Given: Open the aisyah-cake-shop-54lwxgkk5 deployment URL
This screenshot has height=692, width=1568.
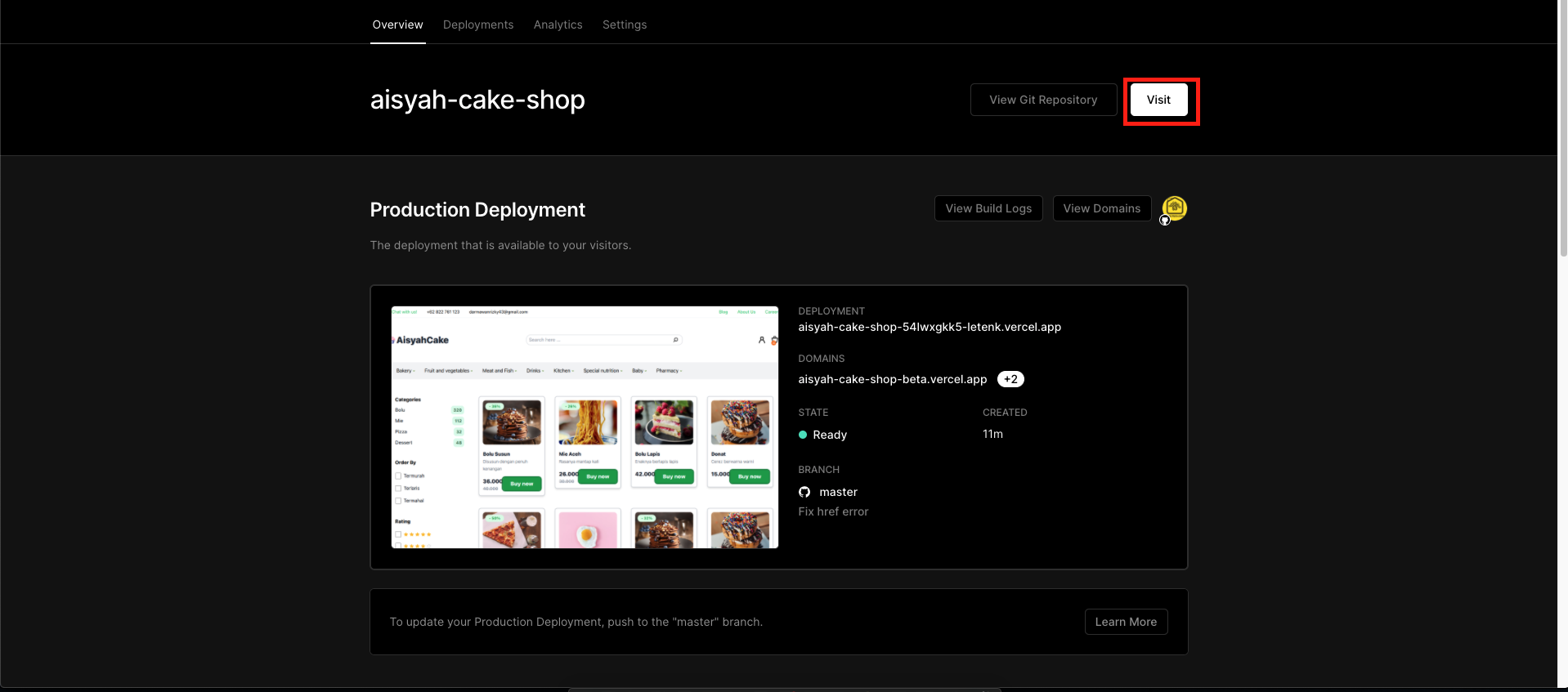Looking at the screenshot, I should [x=930, y=327].
